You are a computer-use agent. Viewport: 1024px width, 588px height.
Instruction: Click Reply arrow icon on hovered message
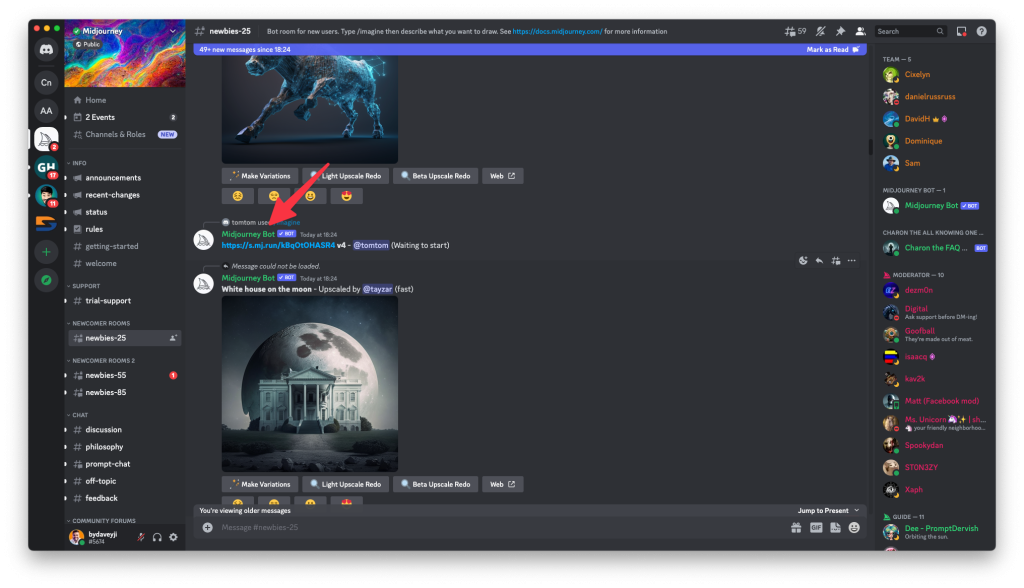819,261
